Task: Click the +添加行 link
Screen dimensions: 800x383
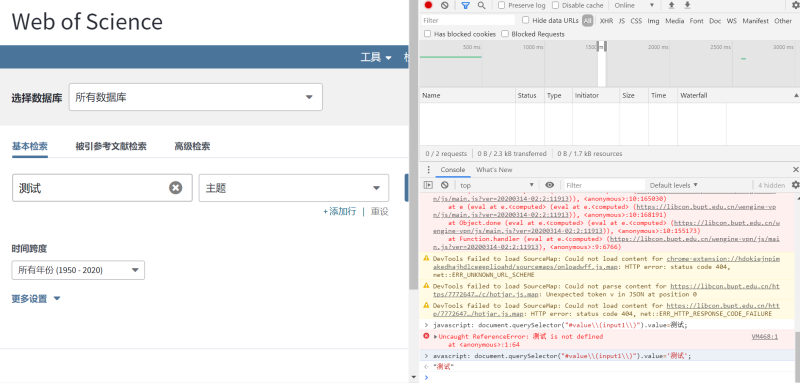Action: 340,211
